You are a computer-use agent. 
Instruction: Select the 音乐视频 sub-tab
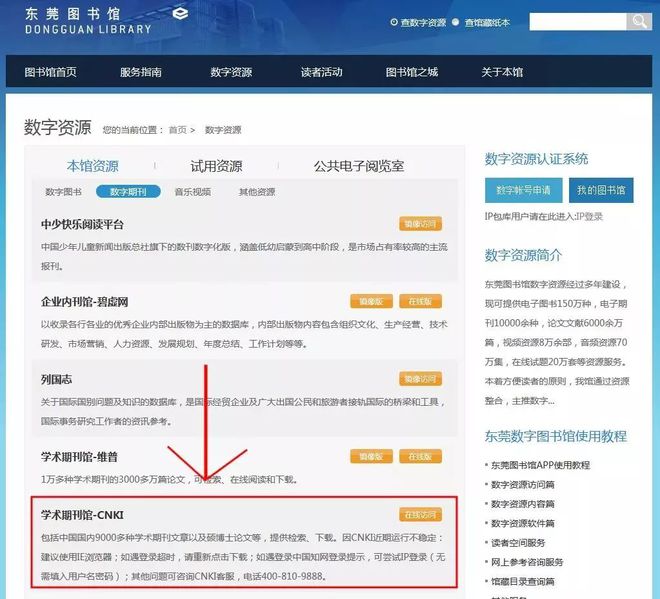point(193,192)
